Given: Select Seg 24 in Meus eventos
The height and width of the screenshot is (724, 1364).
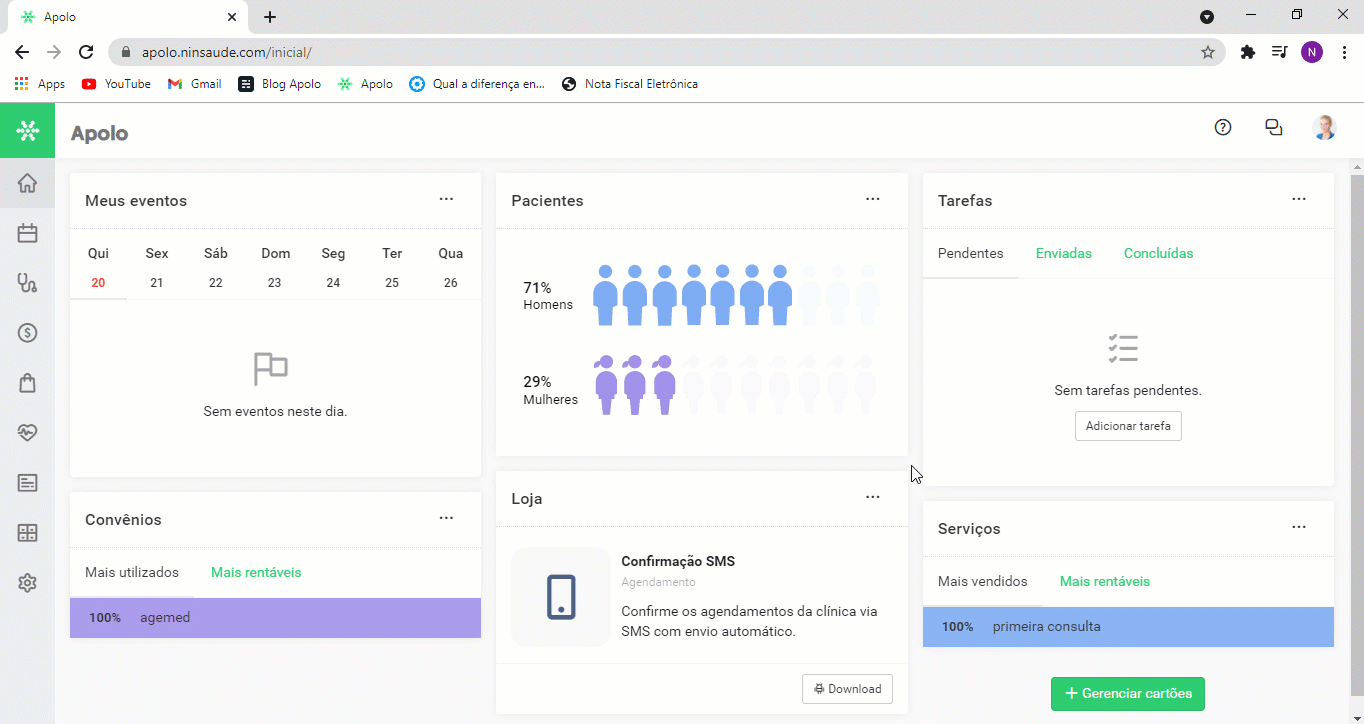Looking at the screenshot, I should (333, 268).
